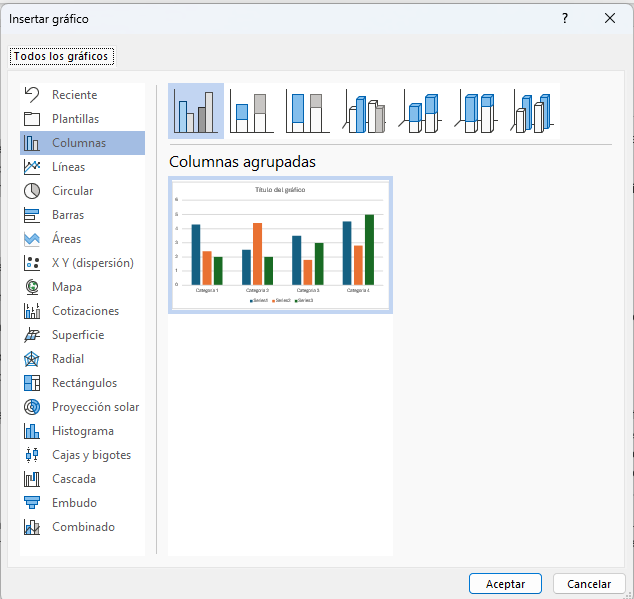This screenshot has width=634, height=599.
Task: Choose the stacked column subtype icon
Action: tap(251, 111)
